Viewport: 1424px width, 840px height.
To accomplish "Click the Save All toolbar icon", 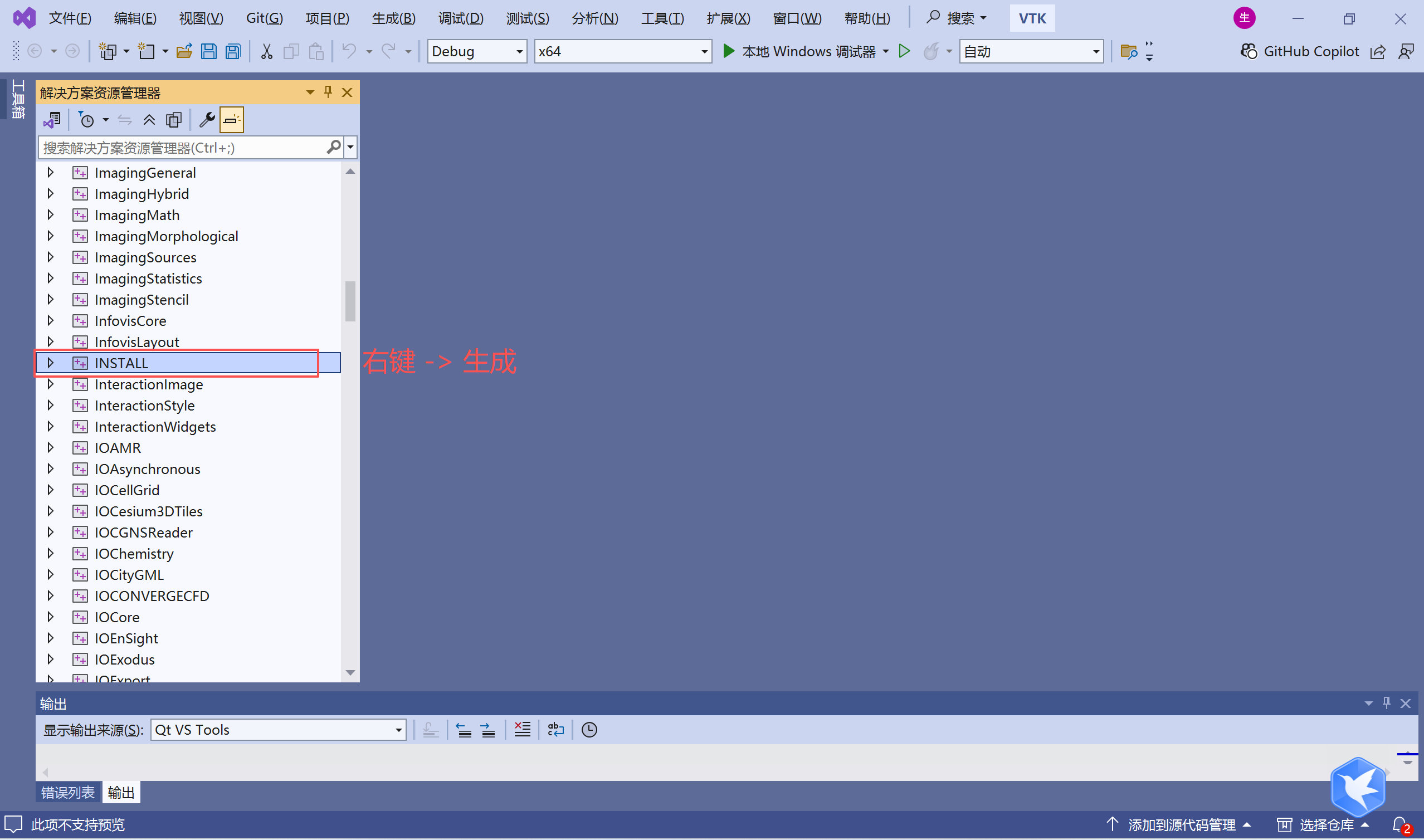I will point(233,51).
